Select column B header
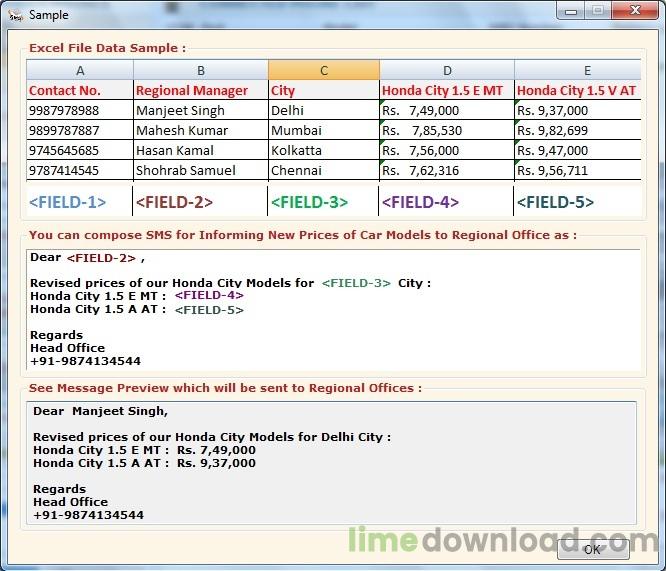The image size is (666, 571). [201, 70]
